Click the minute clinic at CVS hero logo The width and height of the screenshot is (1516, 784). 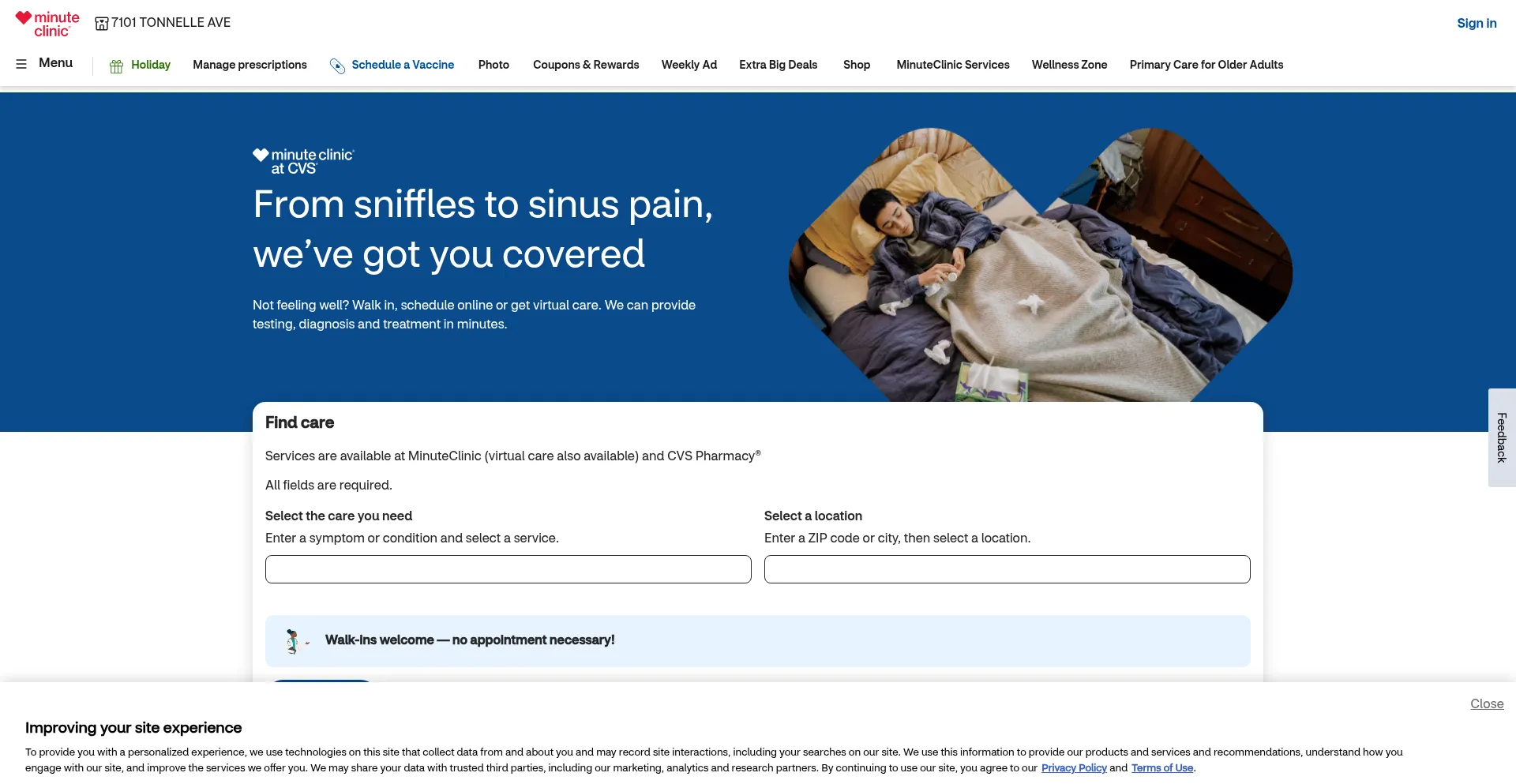[x=304, y=161]
